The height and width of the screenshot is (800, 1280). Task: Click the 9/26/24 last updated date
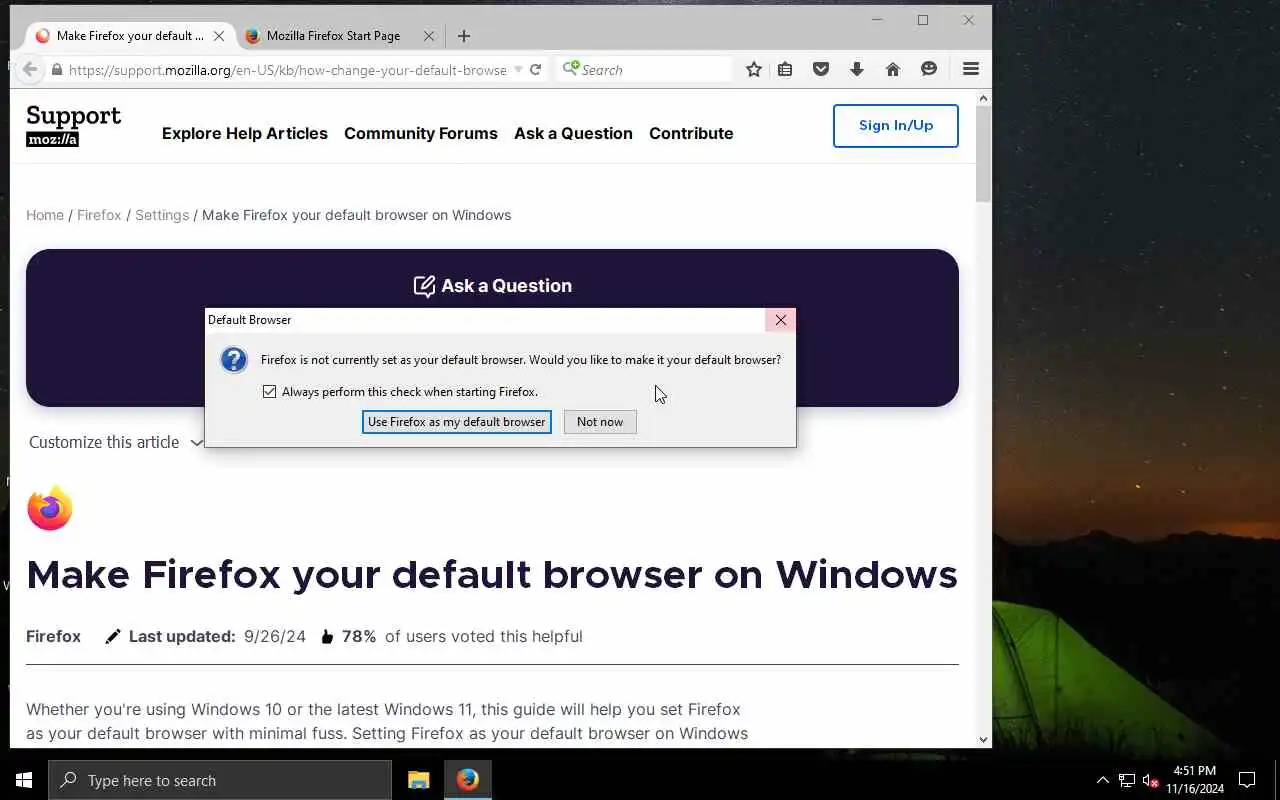(275, 637)
